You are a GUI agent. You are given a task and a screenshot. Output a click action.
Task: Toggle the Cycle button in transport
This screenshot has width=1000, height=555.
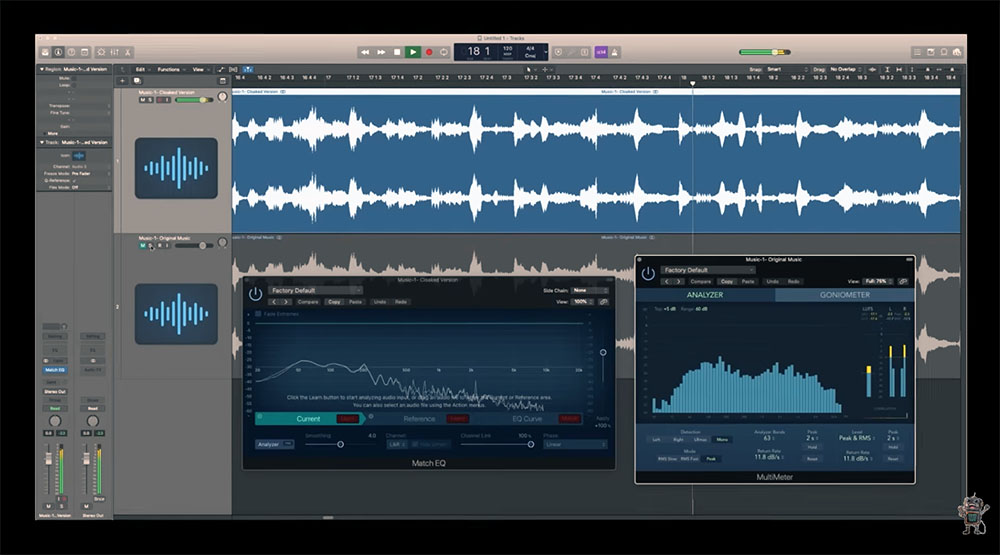point(444,52)
